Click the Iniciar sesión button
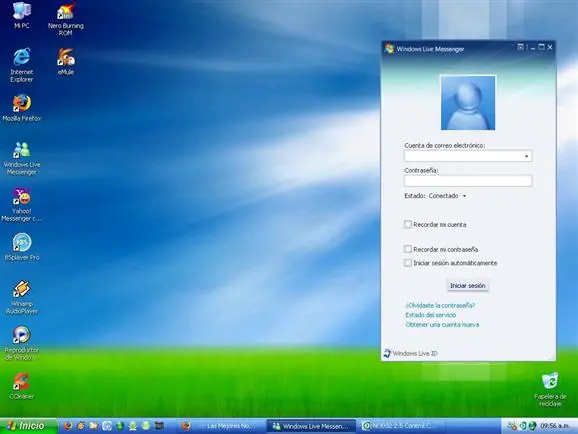The width and height of the screenshot is (578, 434). (468, 285)
